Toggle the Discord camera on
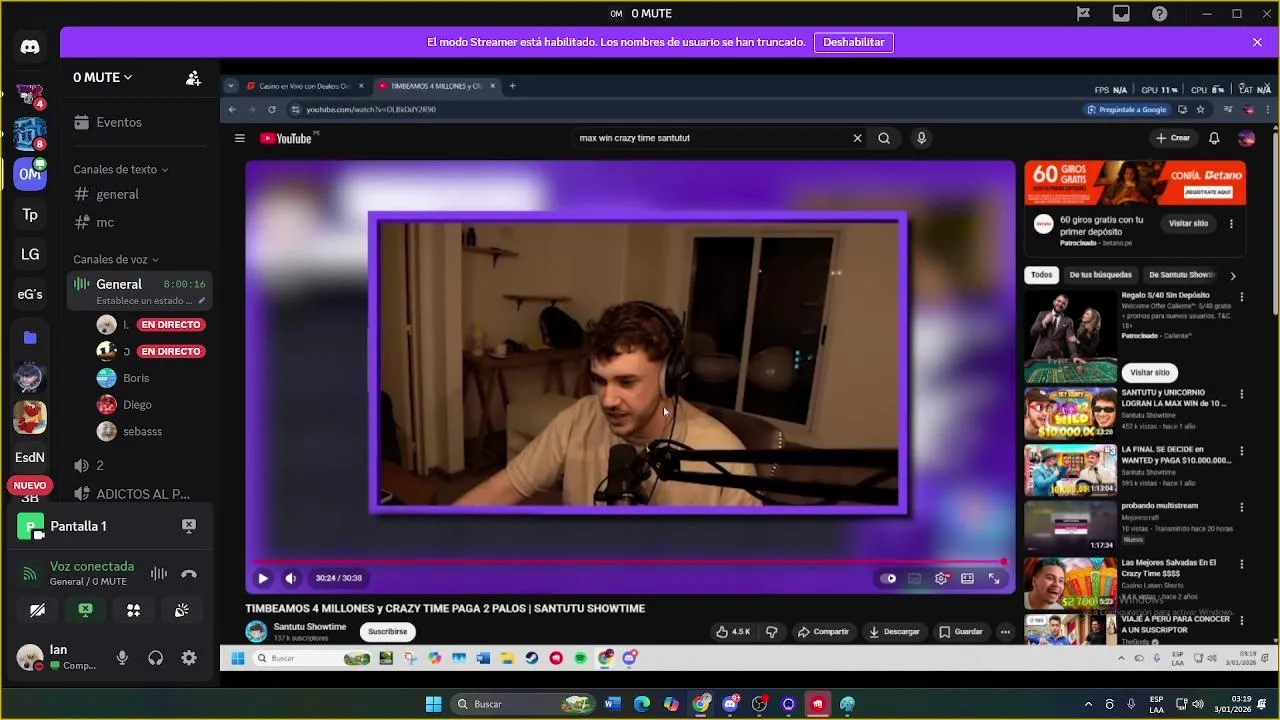This screenshot has height=720, width=1280. click(37, 610)
